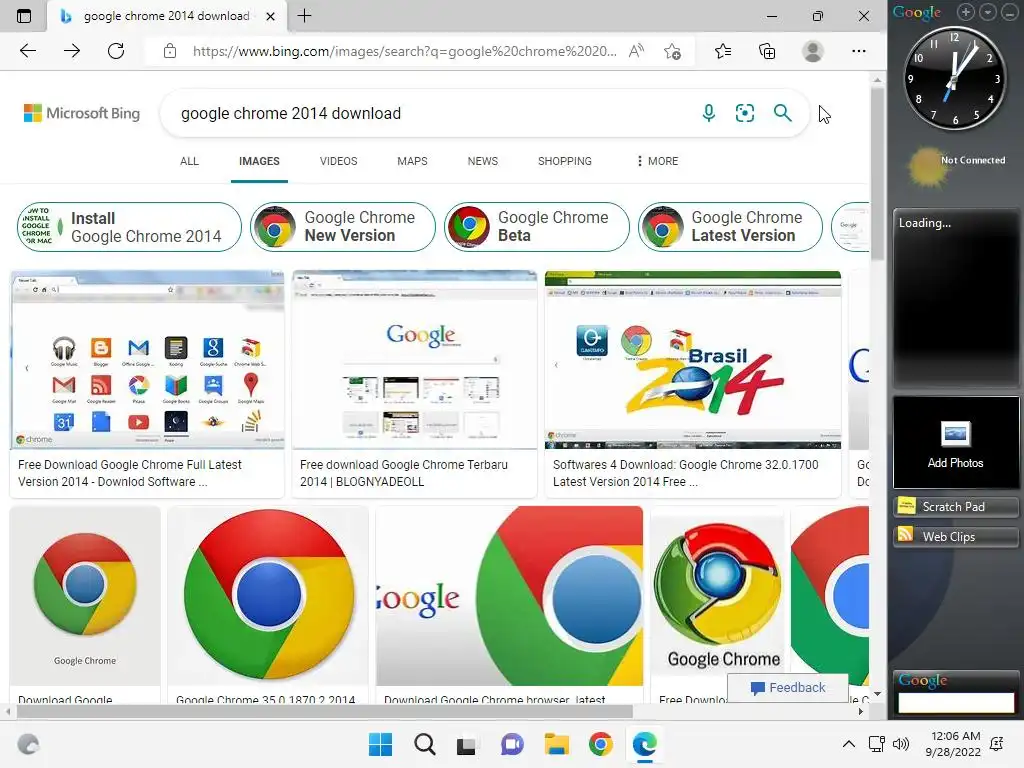
Task: Close the google chrome 2014 download tab
Action: click(270, 16)
